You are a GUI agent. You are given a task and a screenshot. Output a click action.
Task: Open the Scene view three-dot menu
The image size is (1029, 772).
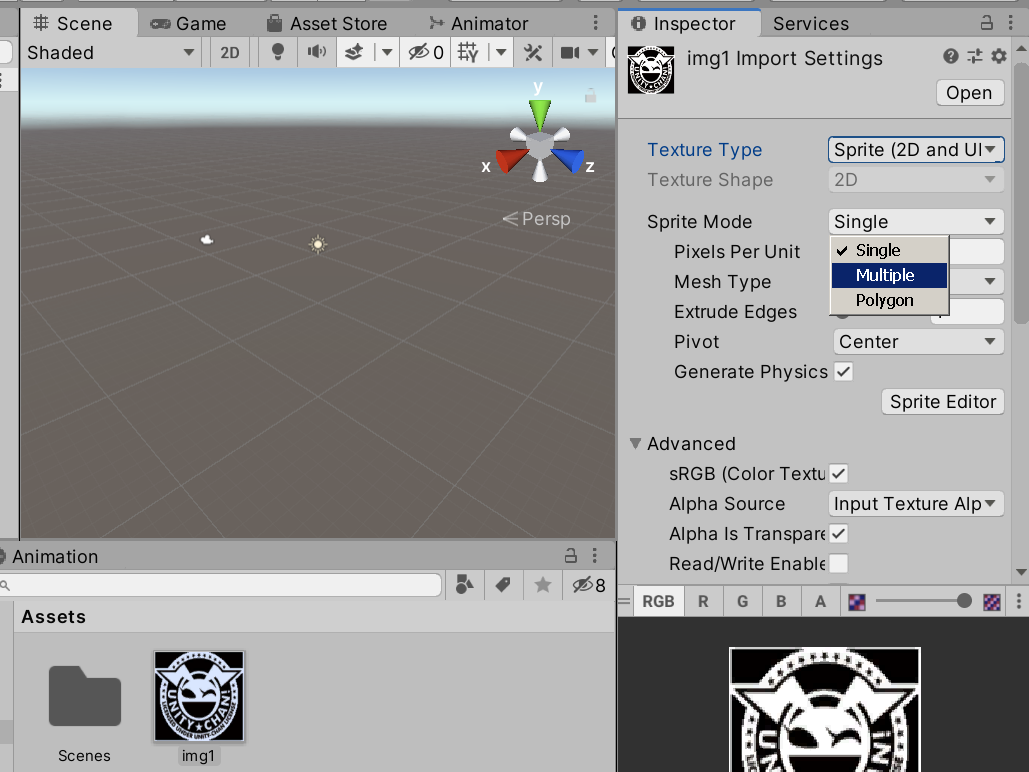(595, 23)
